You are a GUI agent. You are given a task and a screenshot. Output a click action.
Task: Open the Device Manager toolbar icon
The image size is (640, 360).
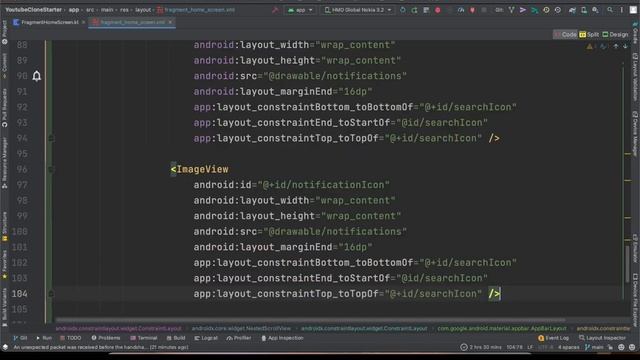tap(584, 10)
